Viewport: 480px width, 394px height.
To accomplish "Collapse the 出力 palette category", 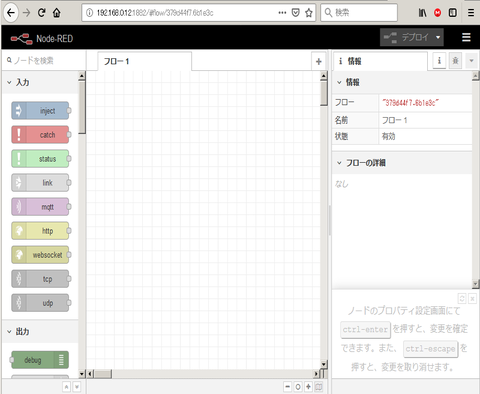I will tap(40, 332).
